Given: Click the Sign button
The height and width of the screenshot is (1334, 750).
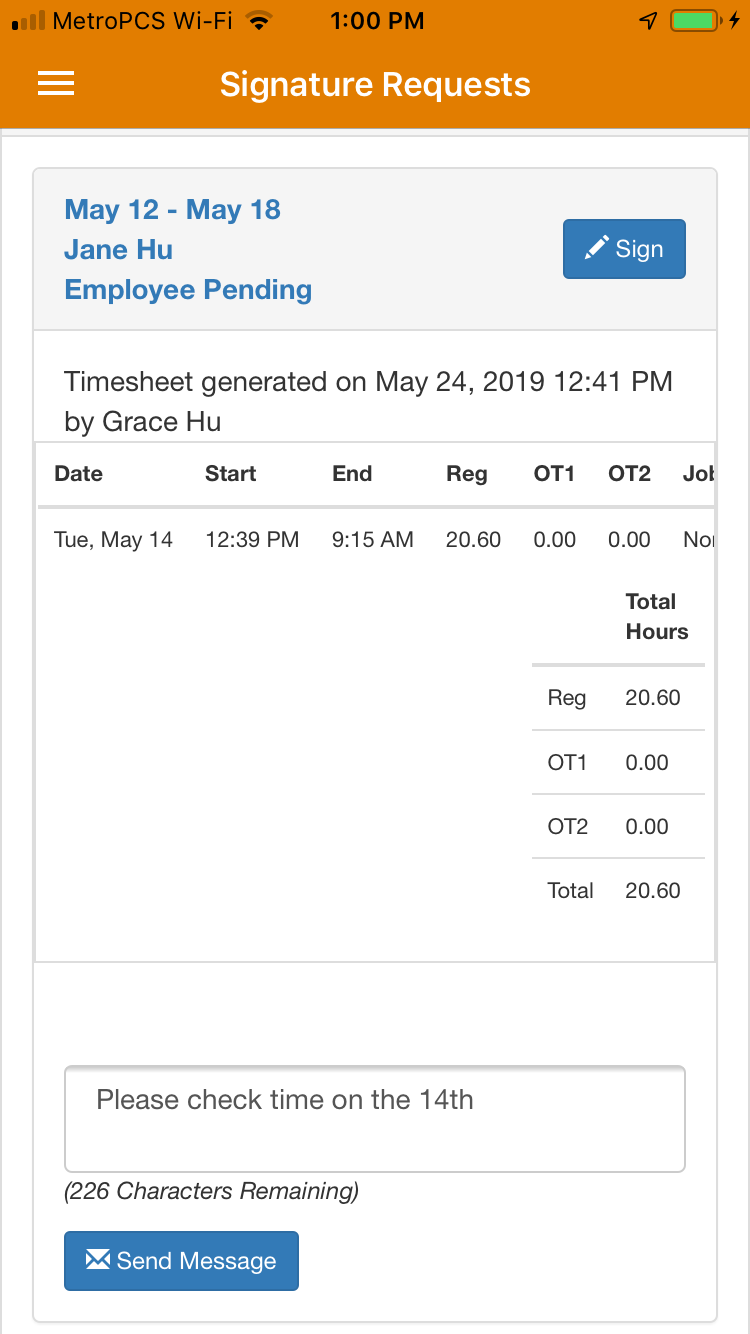Looking at the screenshot, I should tap(624, 249).
